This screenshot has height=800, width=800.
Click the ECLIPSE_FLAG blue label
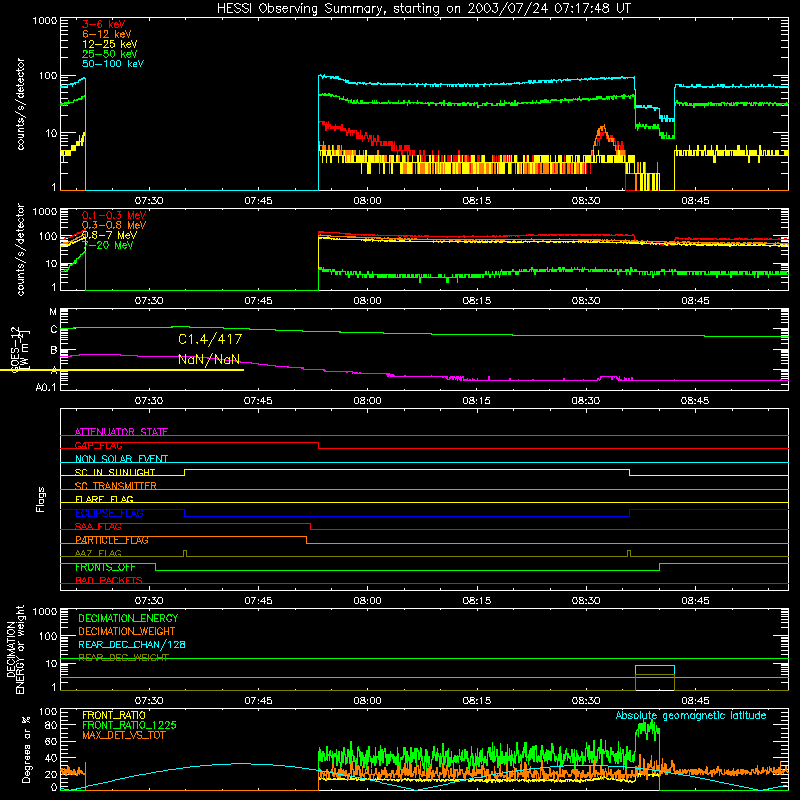tap(109, 513)
